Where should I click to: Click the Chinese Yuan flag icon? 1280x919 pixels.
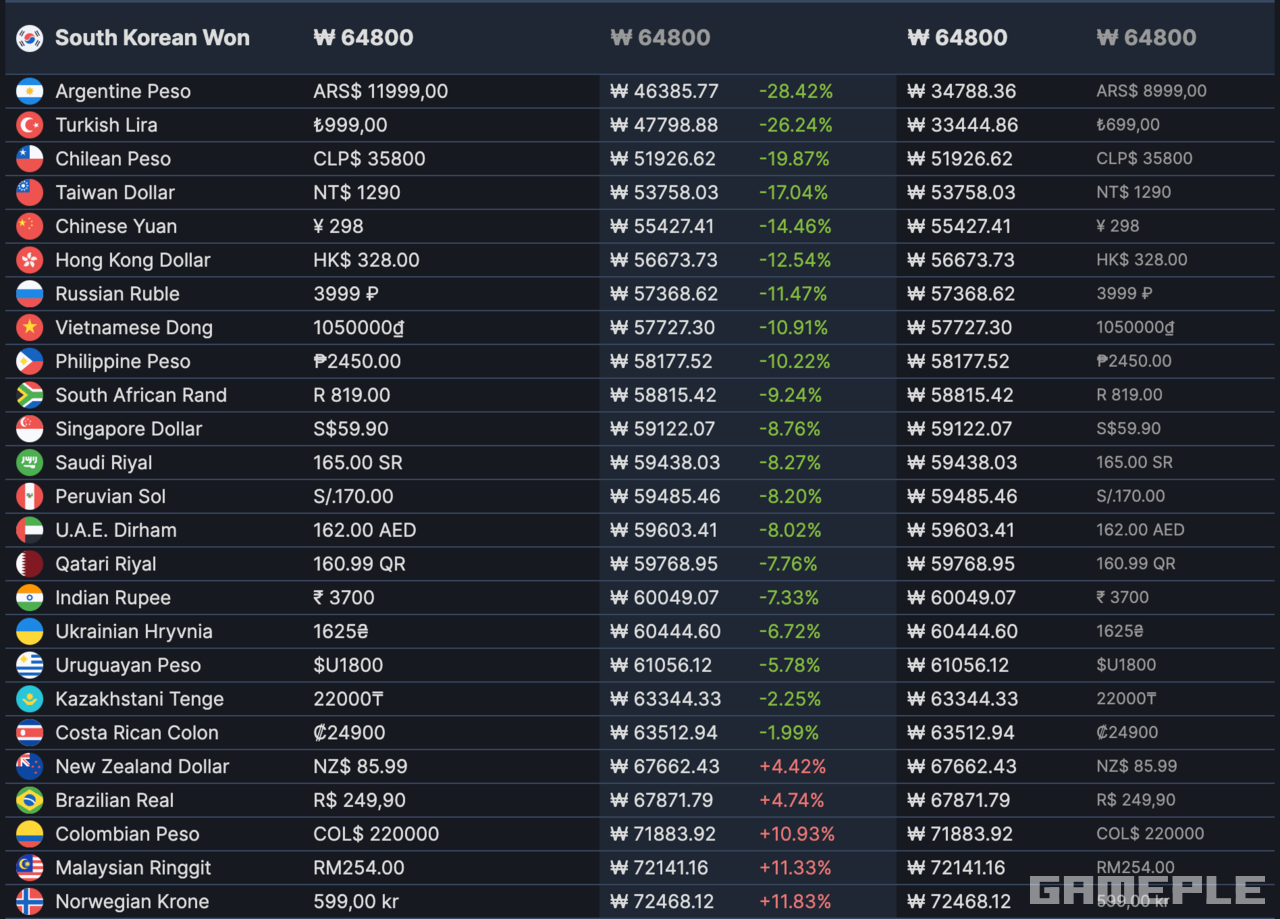tap(30, 226)
